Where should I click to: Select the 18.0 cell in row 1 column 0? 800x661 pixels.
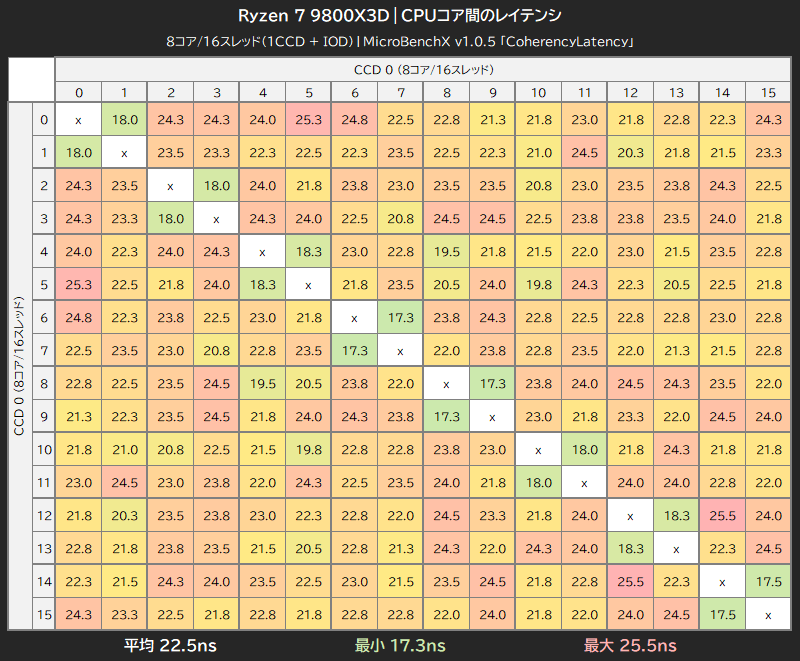[x=79, y=153]
